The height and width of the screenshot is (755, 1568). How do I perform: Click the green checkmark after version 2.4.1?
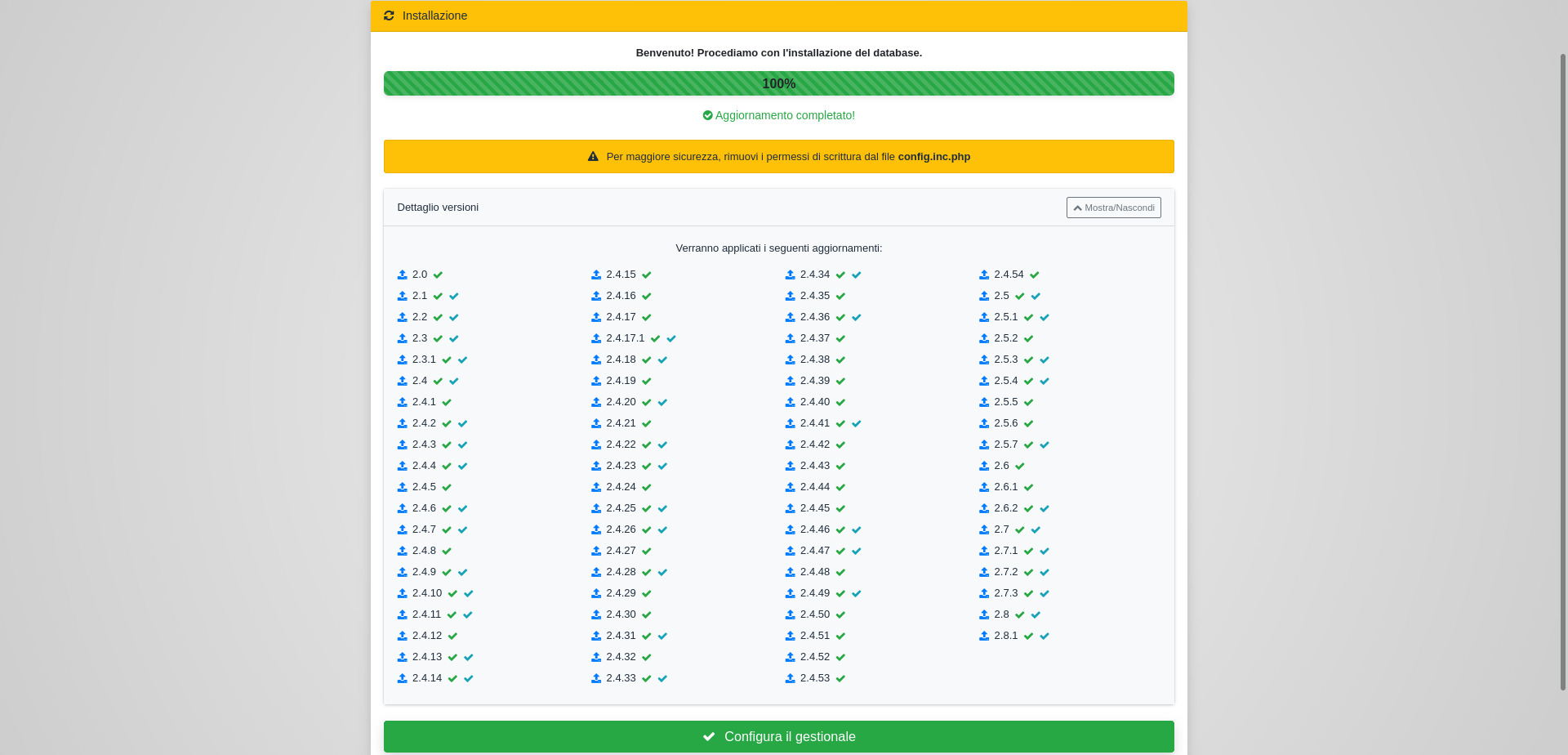[x=447, y=402]
